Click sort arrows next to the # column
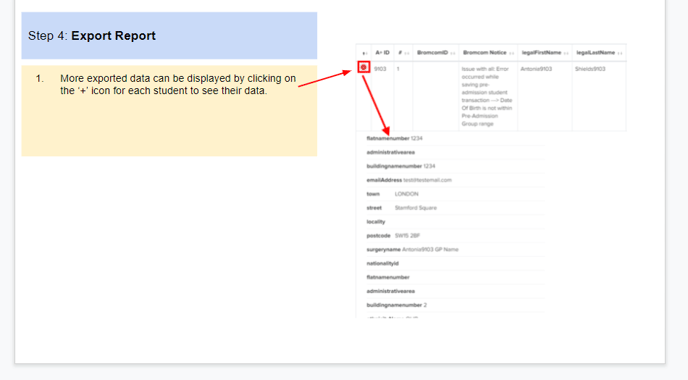Viewport: 688px width, 380px height. [x=407, y=53]
